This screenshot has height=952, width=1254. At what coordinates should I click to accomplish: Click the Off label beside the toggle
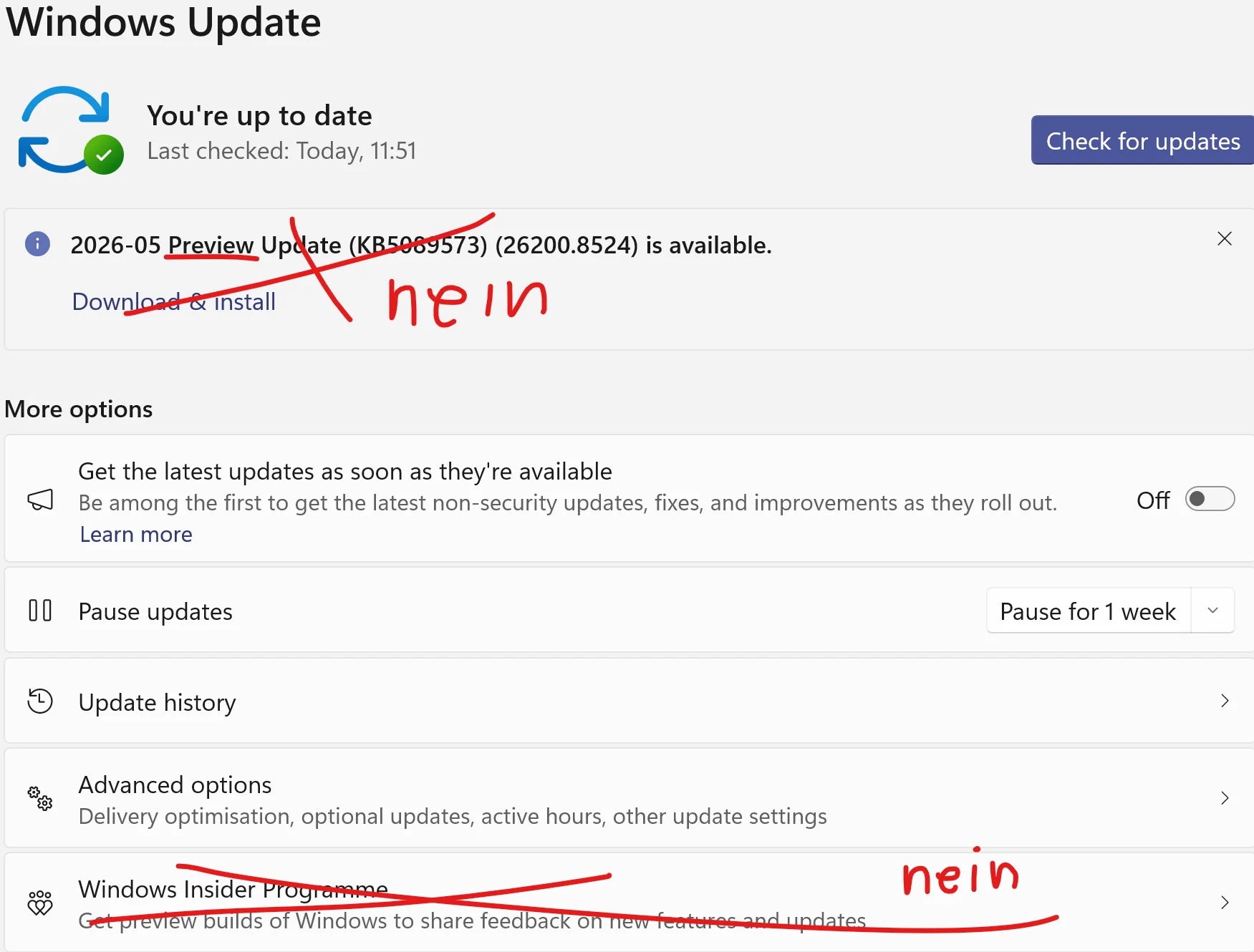coord(1153,500)
